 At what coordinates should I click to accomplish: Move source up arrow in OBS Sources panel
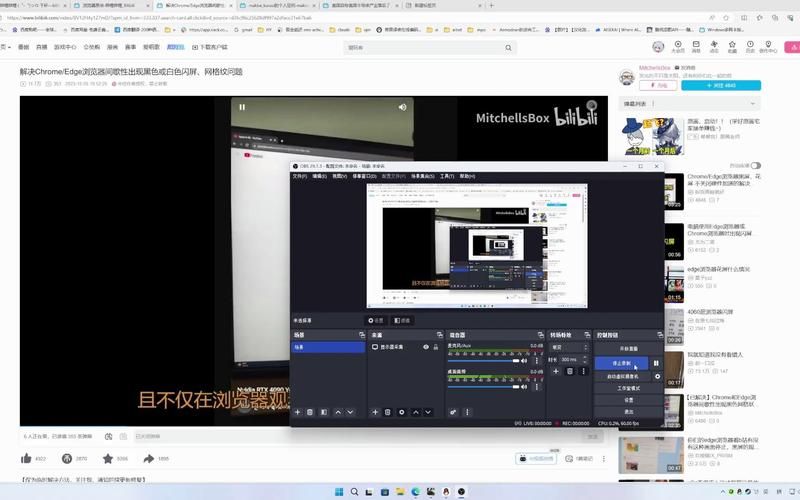pyautogui.click(x=416, y=412)
